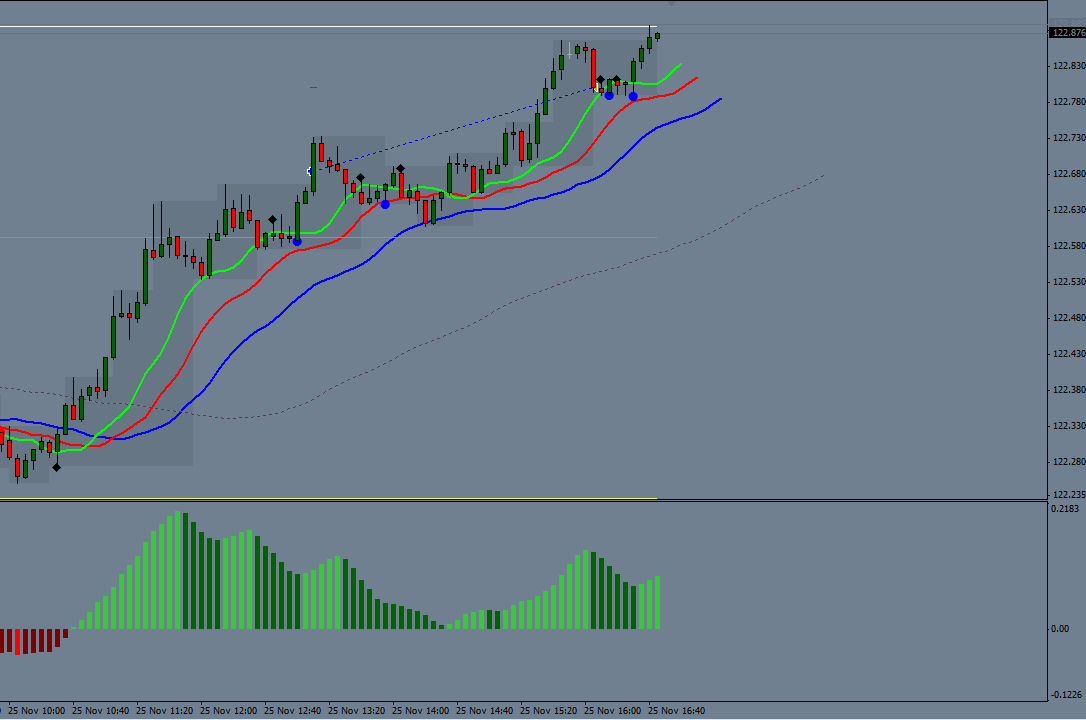This screenshot has width=1086, height=720.
Task: Select the thin blue horizontal level line
Action: (328, 237)
